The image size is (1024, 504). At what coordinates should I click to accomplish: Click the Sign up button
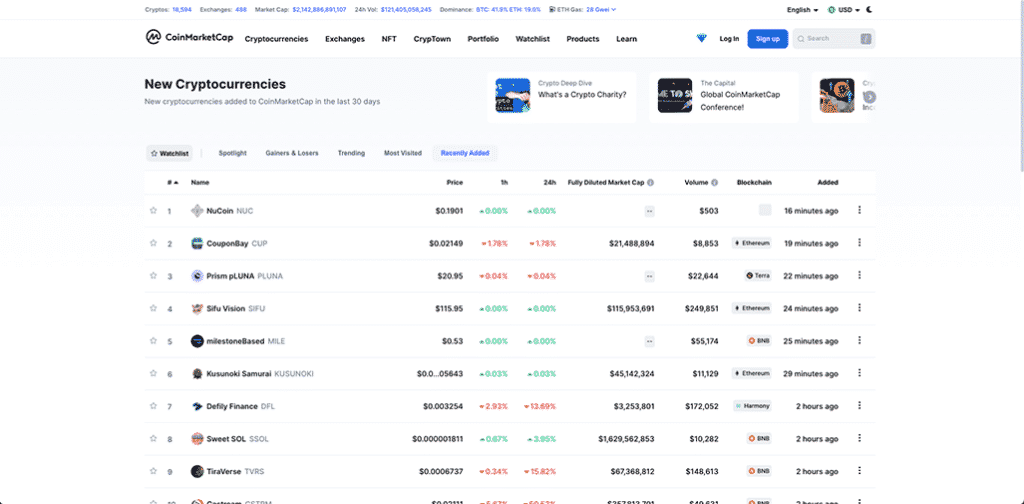pyautogui.click(x=767, y=39)
